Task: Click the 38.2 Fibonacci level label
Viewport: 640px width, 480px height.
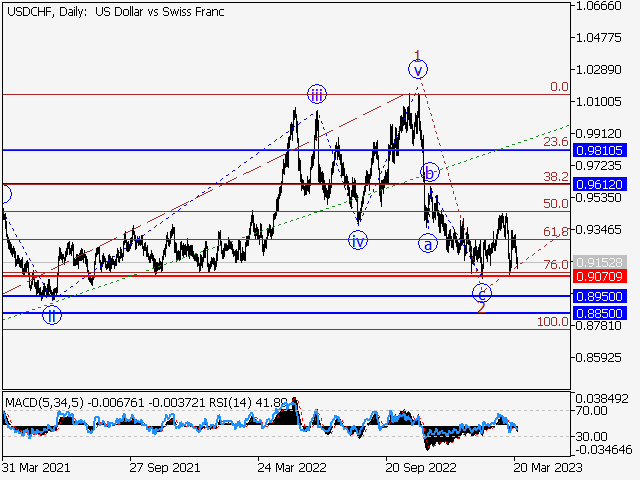Action: 556,176
